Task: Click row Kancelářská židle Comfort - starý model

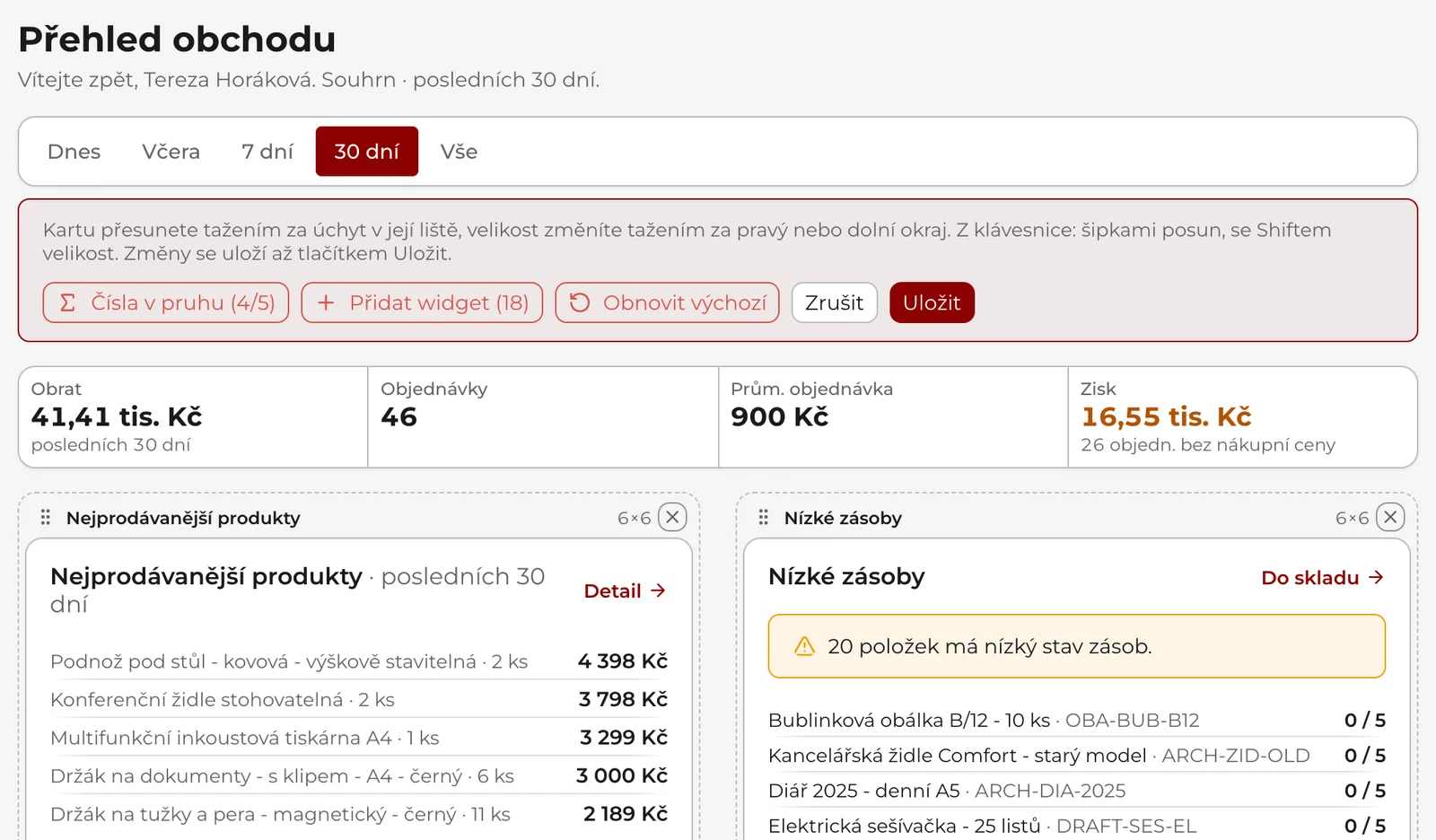Action: [x=1077, y=756]
